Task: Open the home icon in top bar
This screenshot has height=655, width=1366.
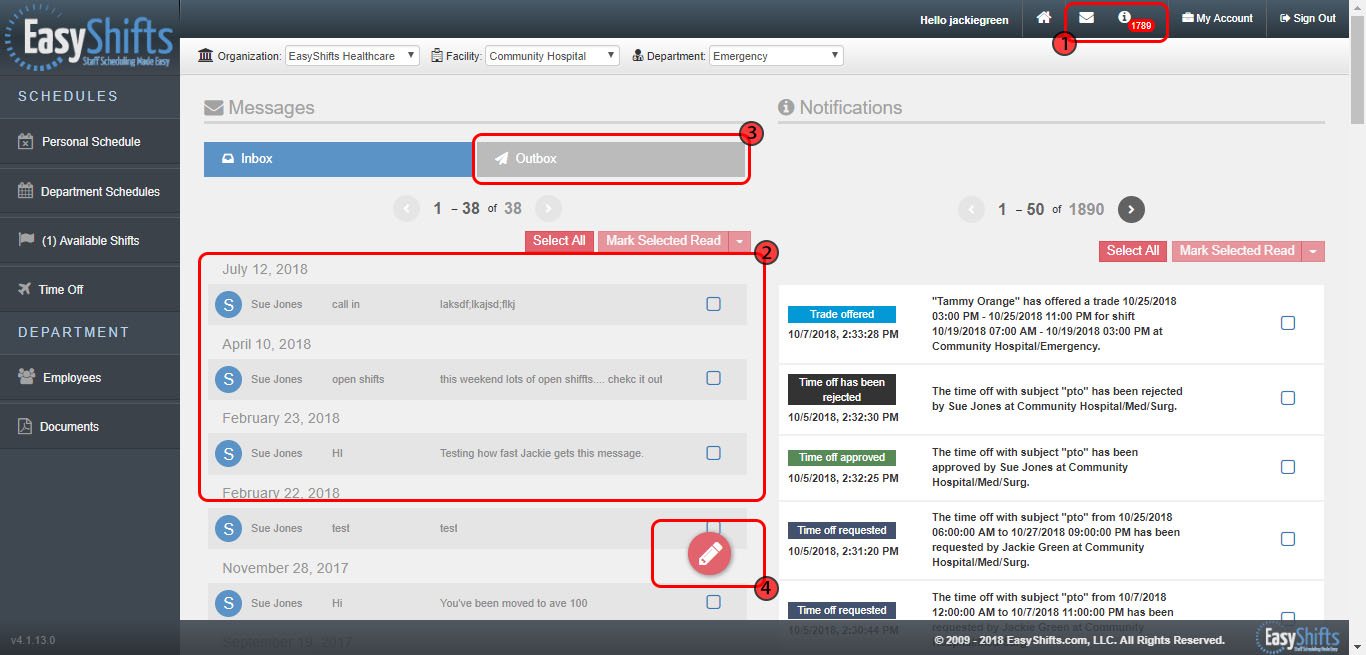Action: [x=1043, y=18]
